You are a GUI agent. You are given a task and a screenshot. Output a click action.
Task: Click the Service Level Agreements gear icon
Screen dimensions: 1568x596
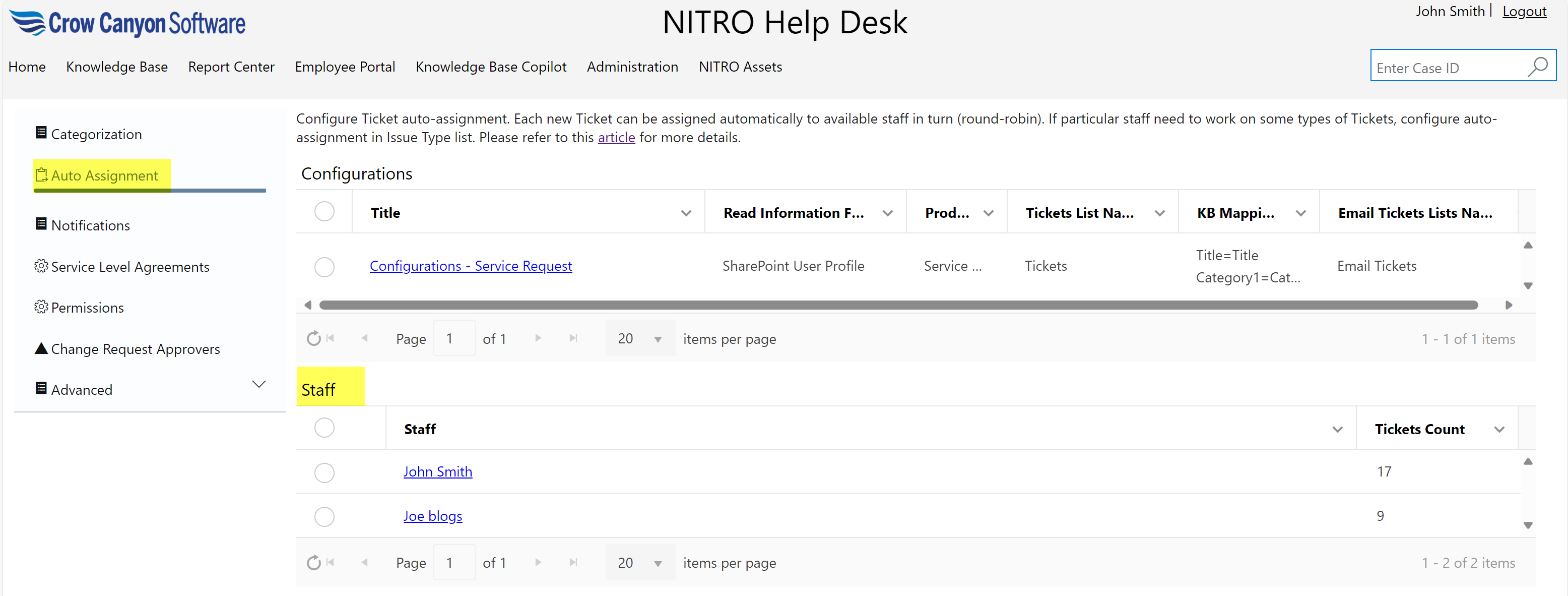[x=41, y=266]
